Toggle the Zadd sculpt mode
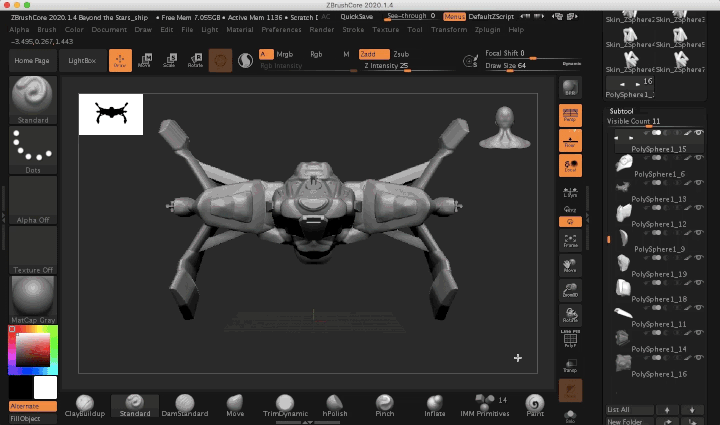Image resolution: width=720 pixels, height=425 pixels. [x=373, y=53]
